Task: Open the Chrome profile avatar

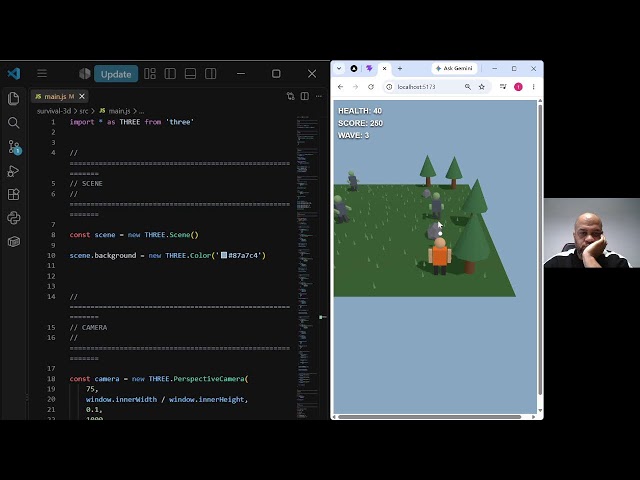Action: coord(518,87)
